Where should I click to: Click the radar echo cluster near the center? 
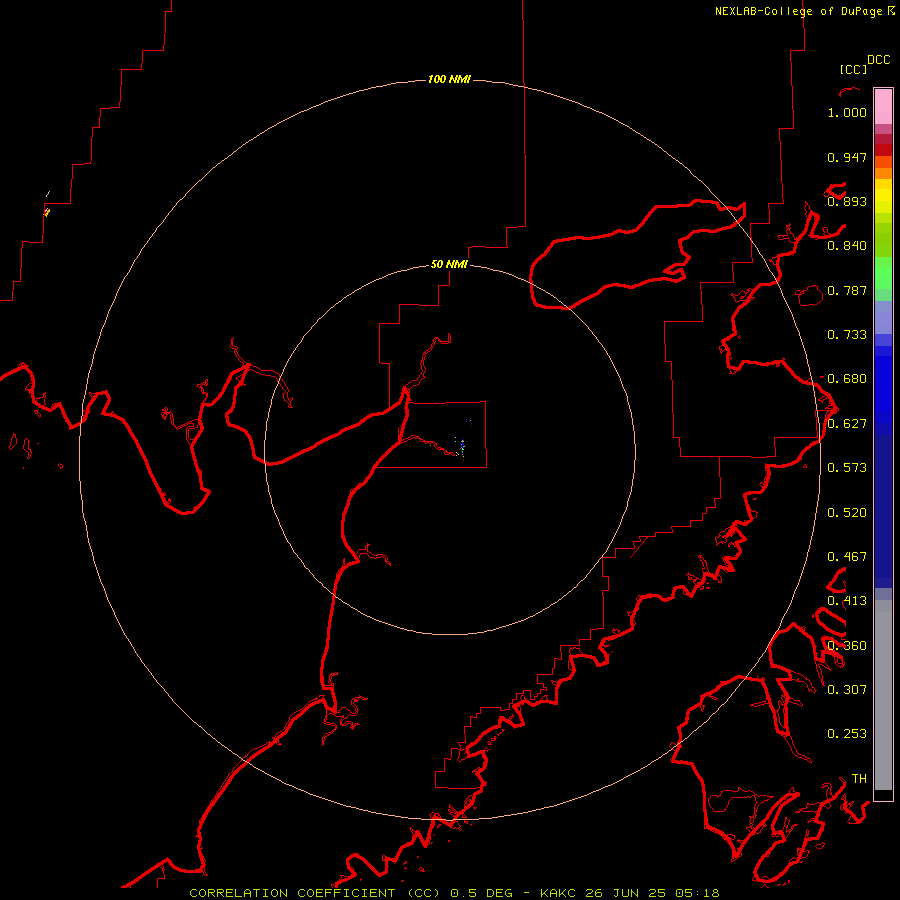461,446
